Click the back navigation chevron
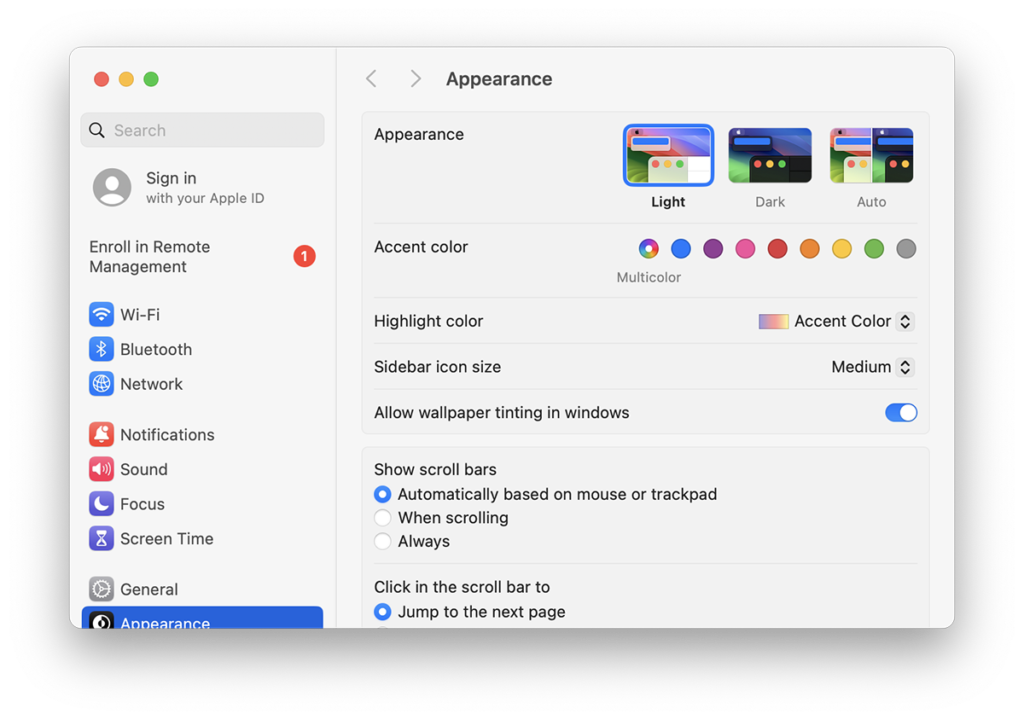The image size is (1024, 720). (371, 78)
